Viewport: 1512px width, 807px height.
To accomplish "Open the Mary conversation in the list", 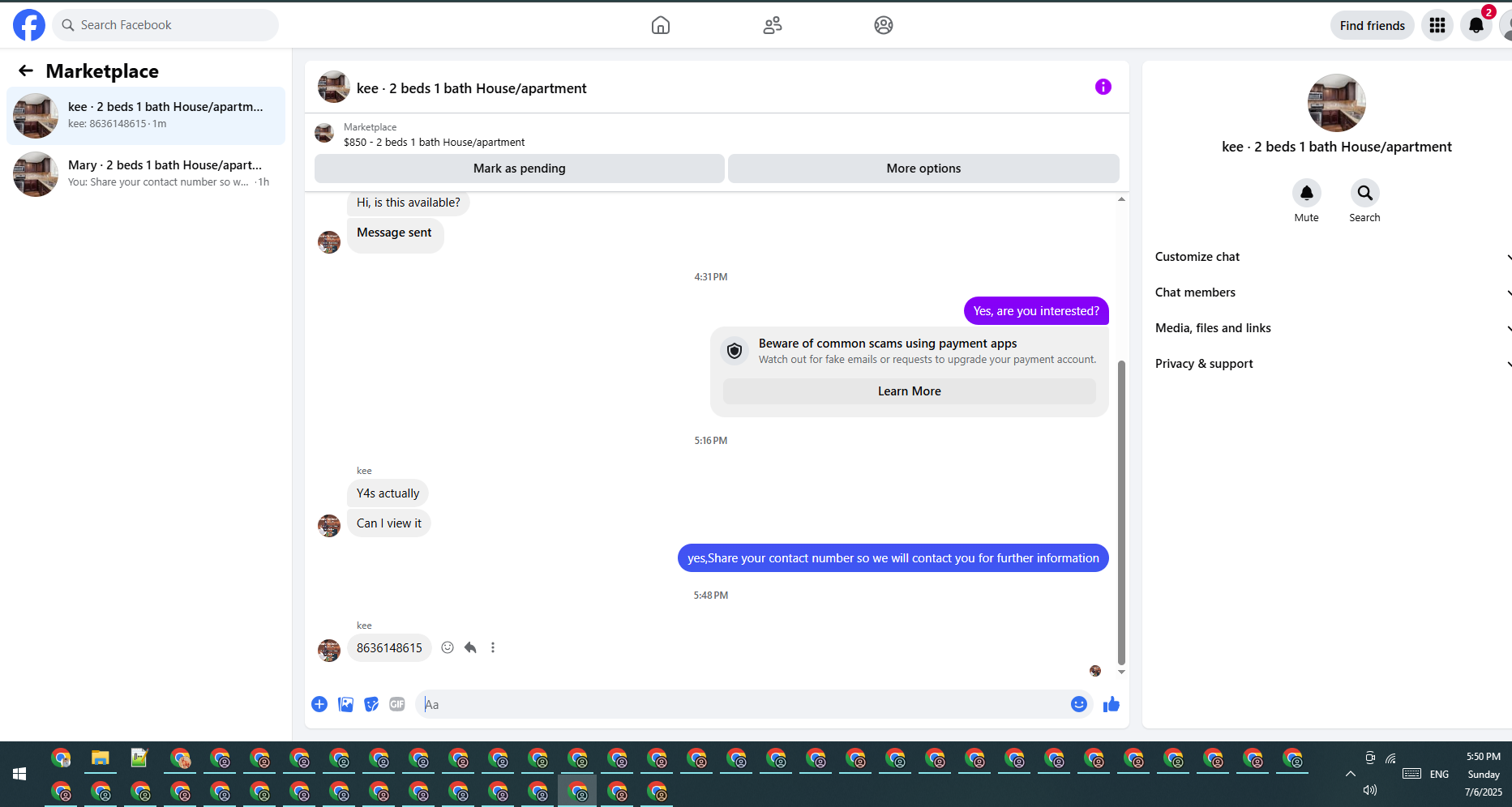I will click(146, 174).
